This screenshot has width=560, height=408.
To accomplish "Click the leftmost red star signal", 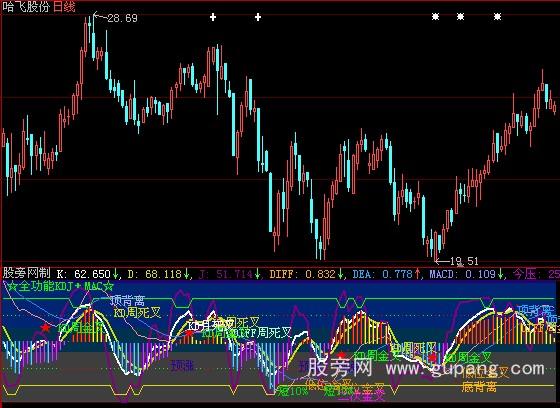I will (45, 327).
